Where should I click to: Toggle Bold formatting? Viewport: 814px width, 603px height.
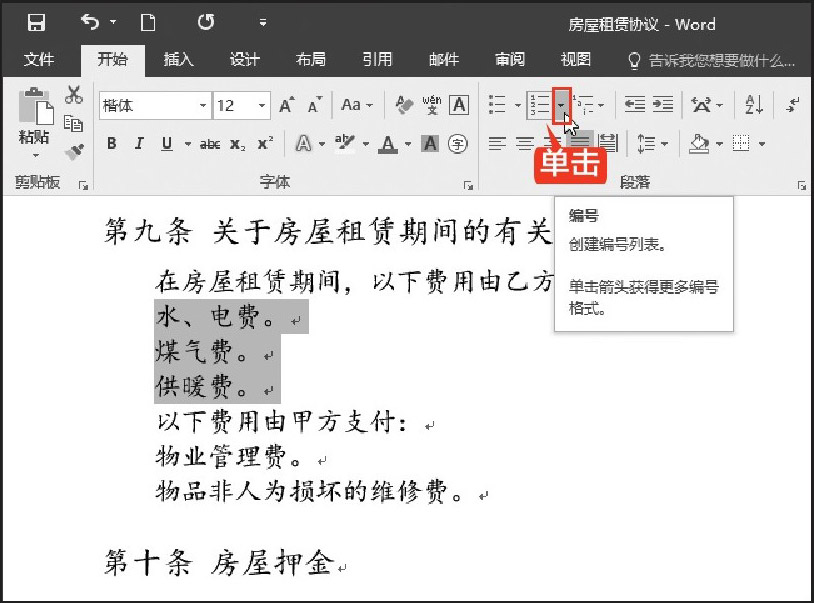click(x=112, y=144)
